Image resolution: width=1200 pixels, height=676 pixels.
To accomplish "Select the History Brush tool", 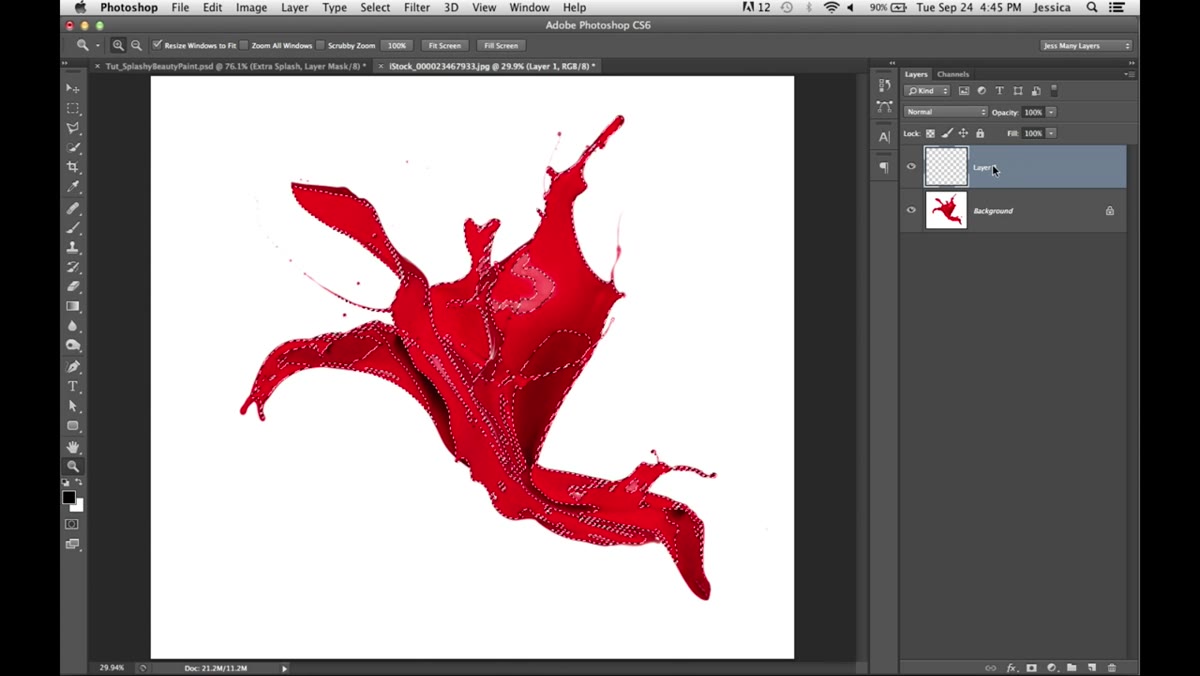I will click(73, 267).
